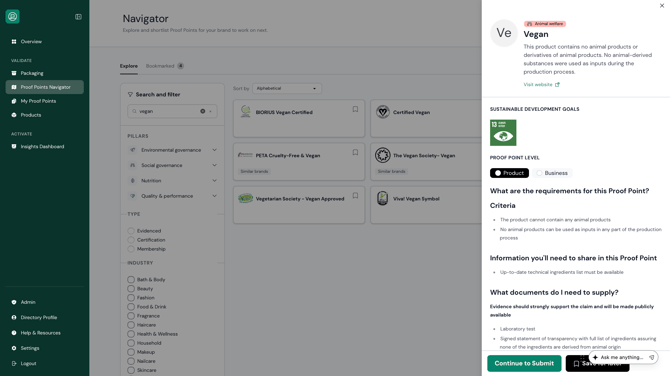Screen dimensions: 670x376
Task: Click the Viva! Vegan Symbol logo
Action: (x=382, y=198)
